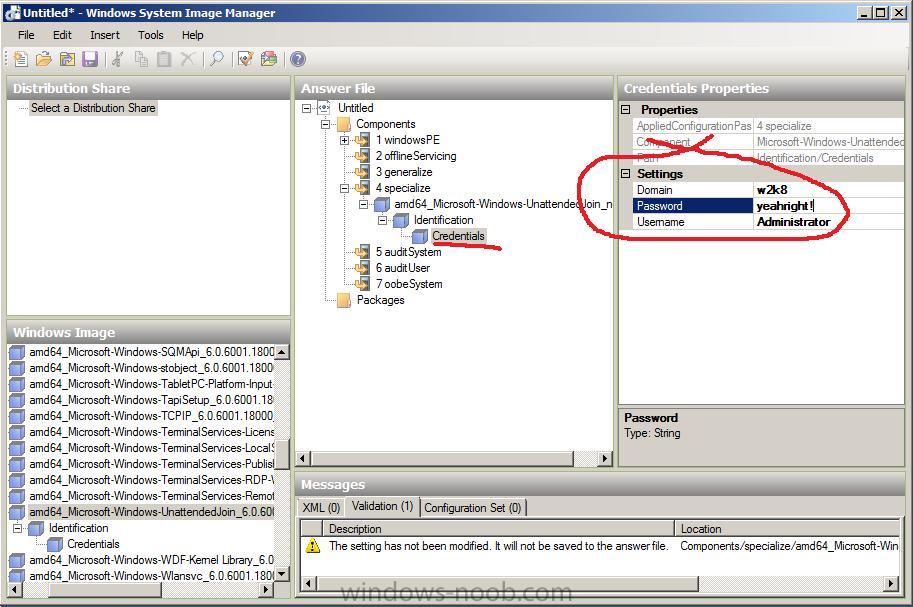Click the Location column header in Messages
Image resolution: width=913 pixels, height=607 pixels.
787,529
